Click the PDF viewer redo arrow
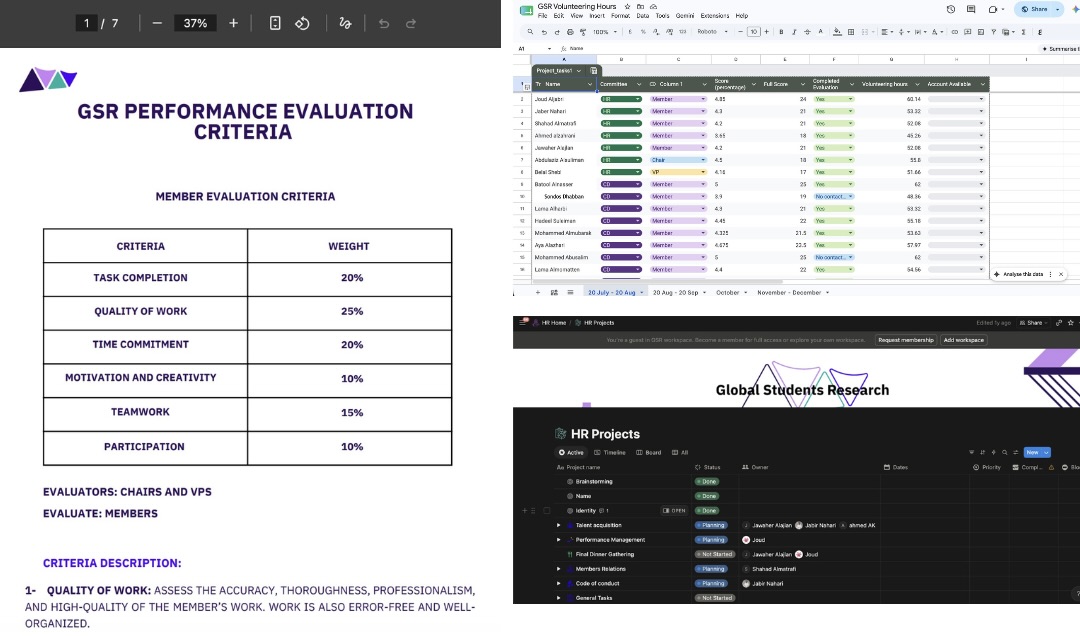The image size is (1080, 638). point(411,23)
